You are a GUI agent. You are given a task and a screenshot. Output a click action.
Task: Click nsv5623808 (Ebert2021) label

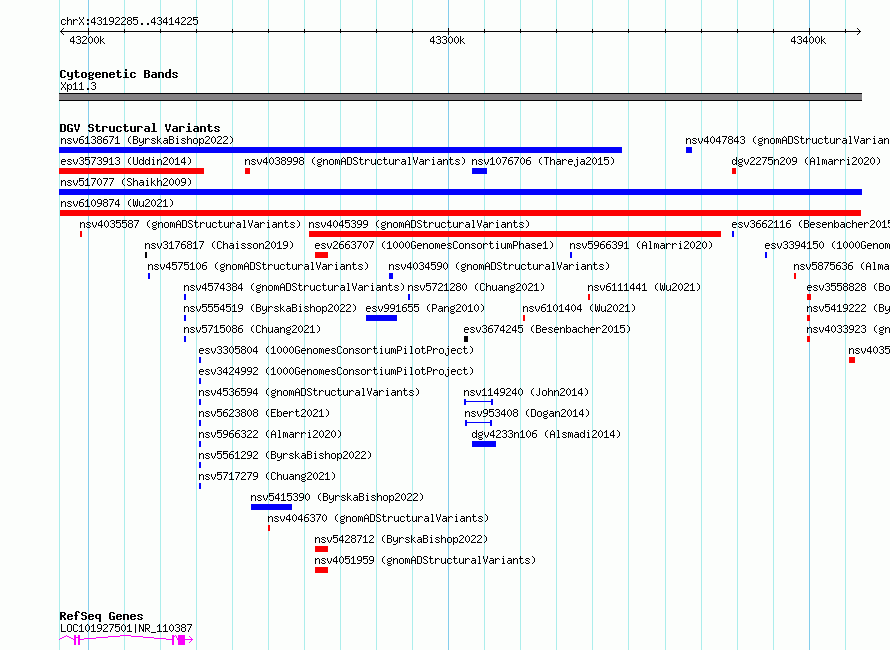pyautogui.click(x=264, y=413)
